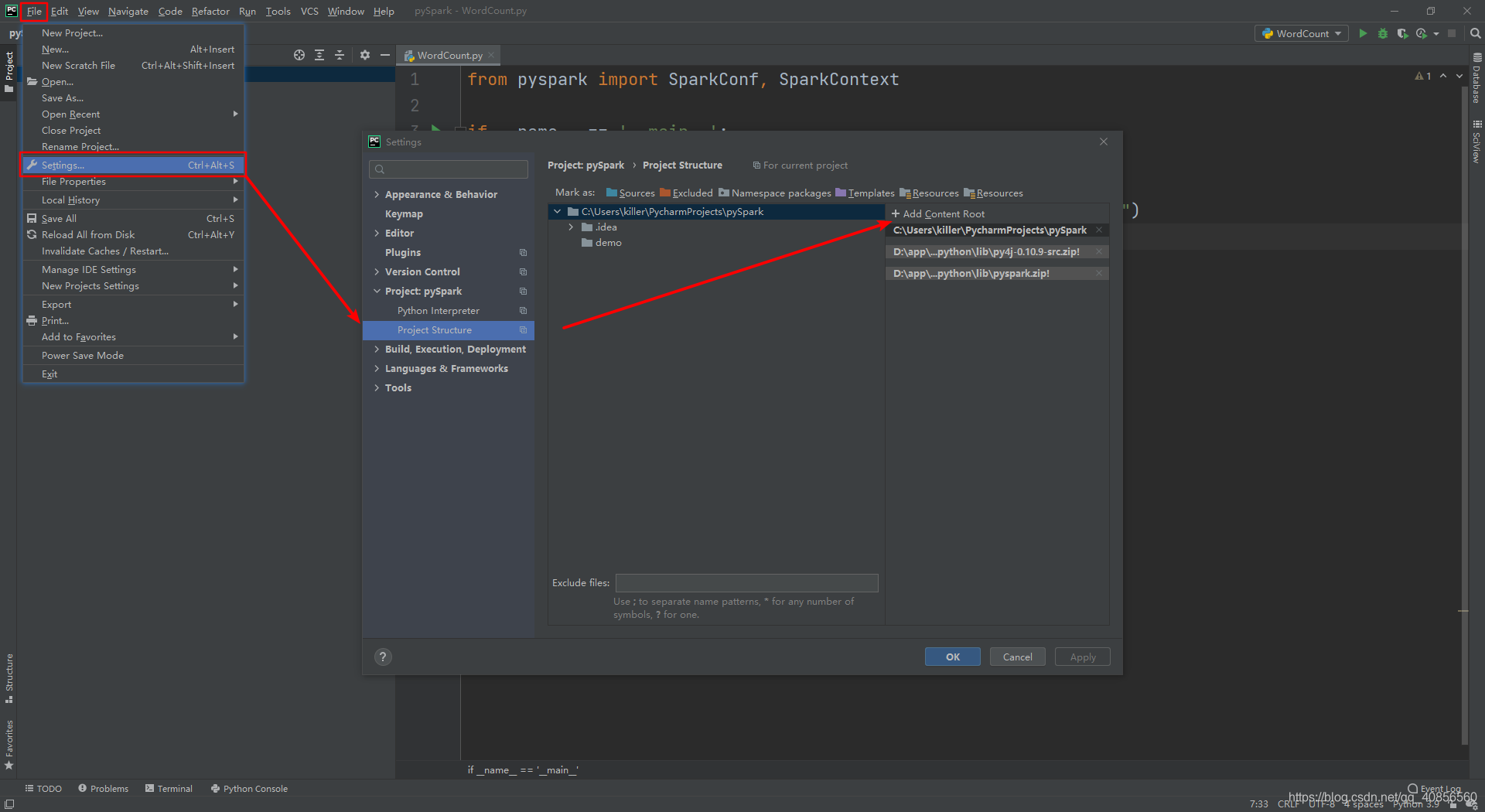Remove the pyspark.zip content root

coord(1098,273)
